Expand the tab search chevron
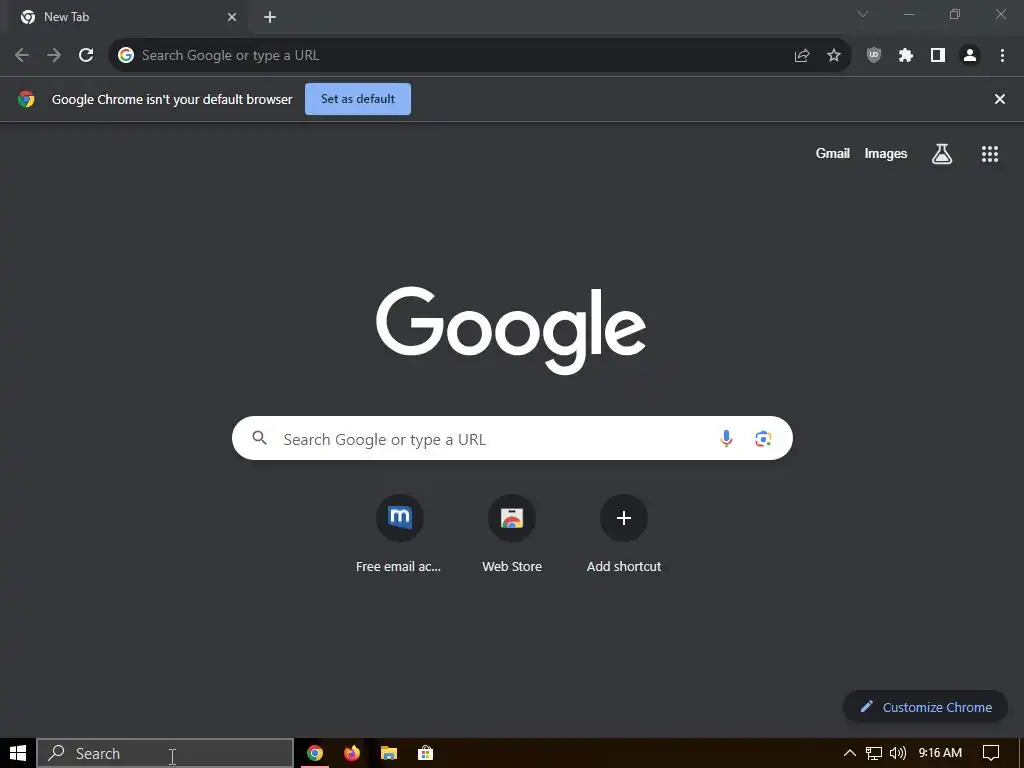This screenshot has height=768, width=1024. point(863,14)
